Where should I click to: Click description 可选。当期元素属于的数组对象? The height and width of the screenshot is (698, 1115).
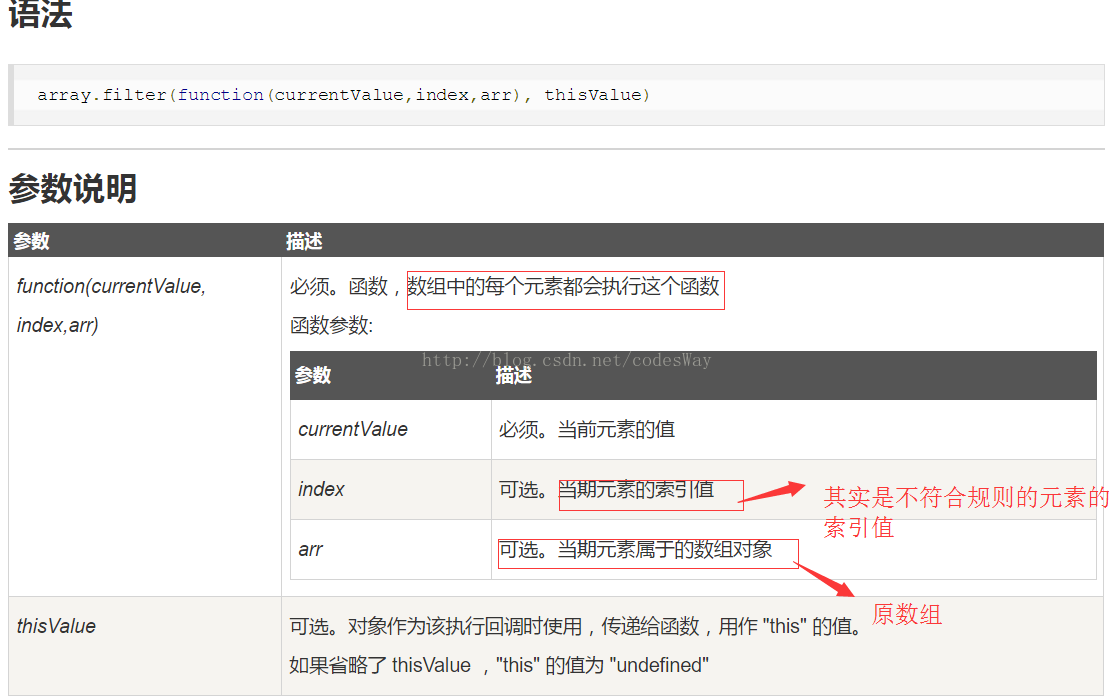coord(636,549)
